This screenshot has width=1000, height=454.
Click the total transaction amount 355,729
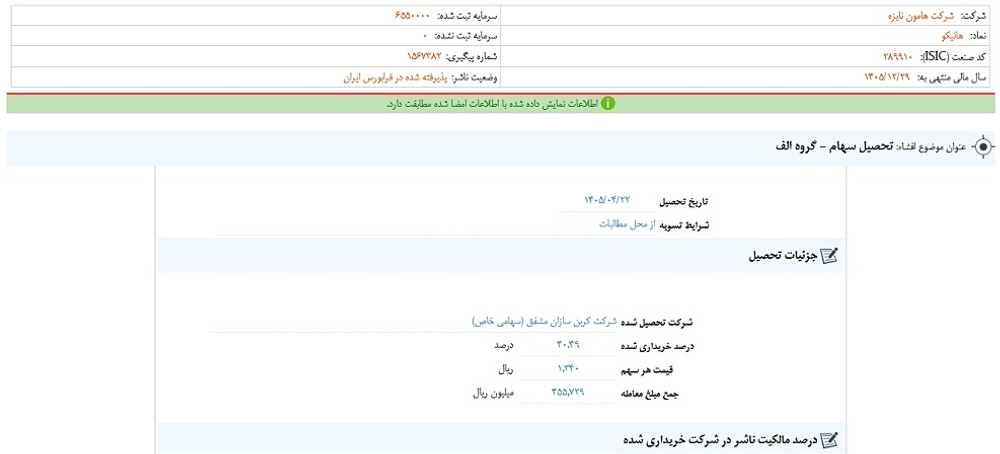pyautogui.click(x=568, y=392)
